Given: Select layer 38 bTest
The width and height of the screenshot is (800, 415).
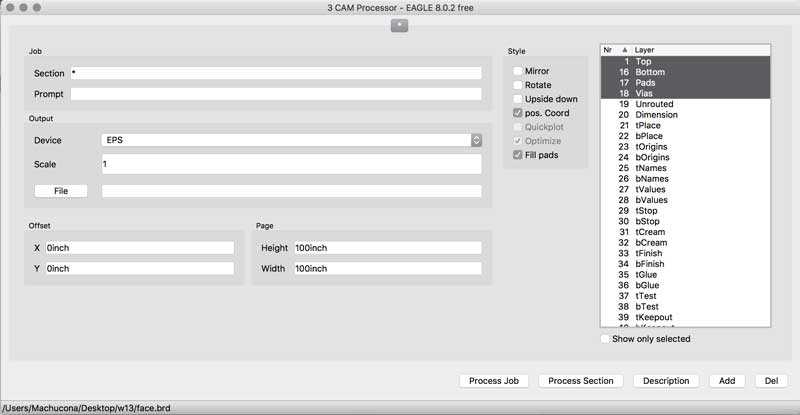Looking at the screenshot, I should 686,307.
